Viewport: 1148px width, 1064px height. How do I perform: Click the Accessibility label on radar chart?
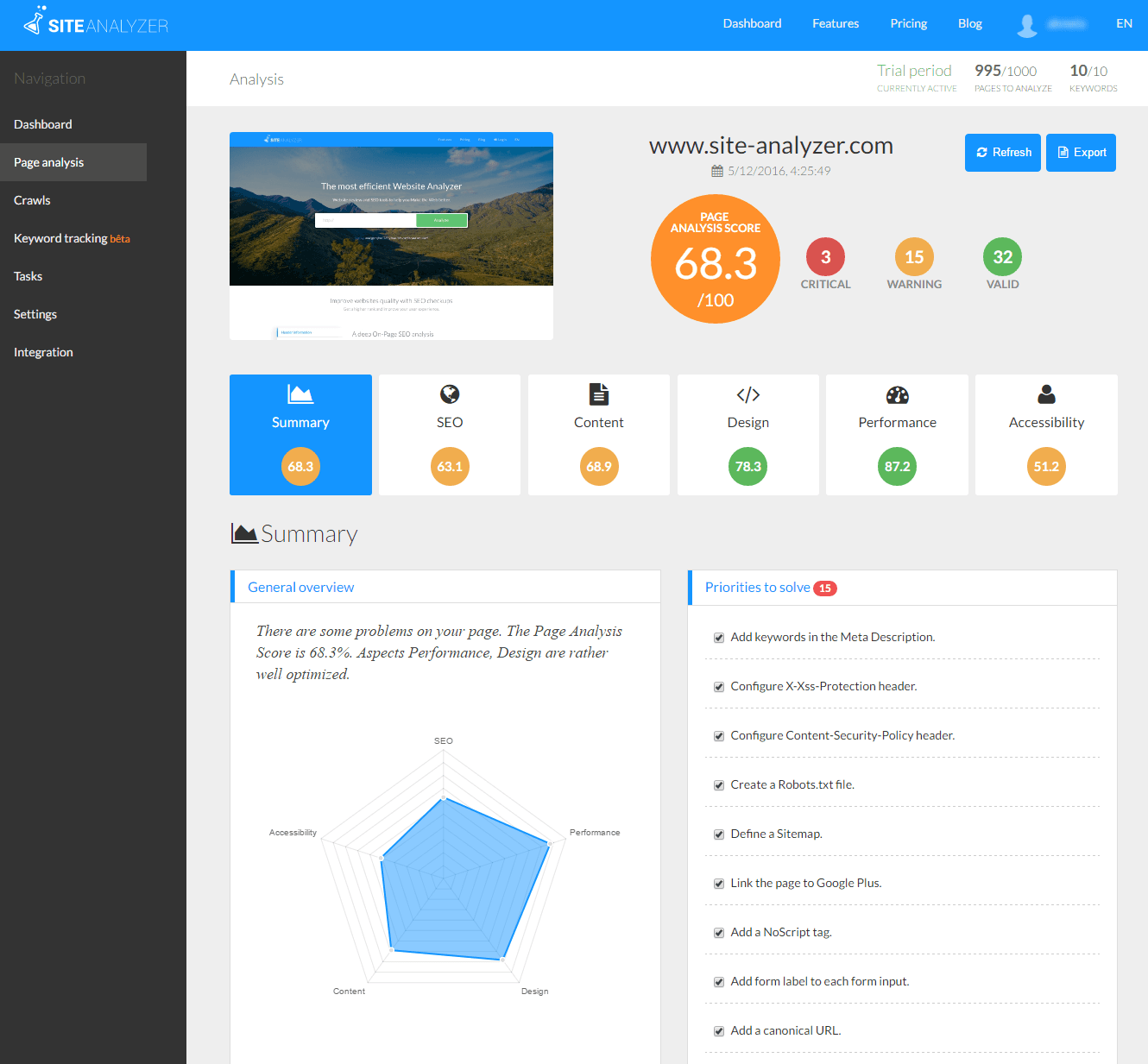(293, 833)
